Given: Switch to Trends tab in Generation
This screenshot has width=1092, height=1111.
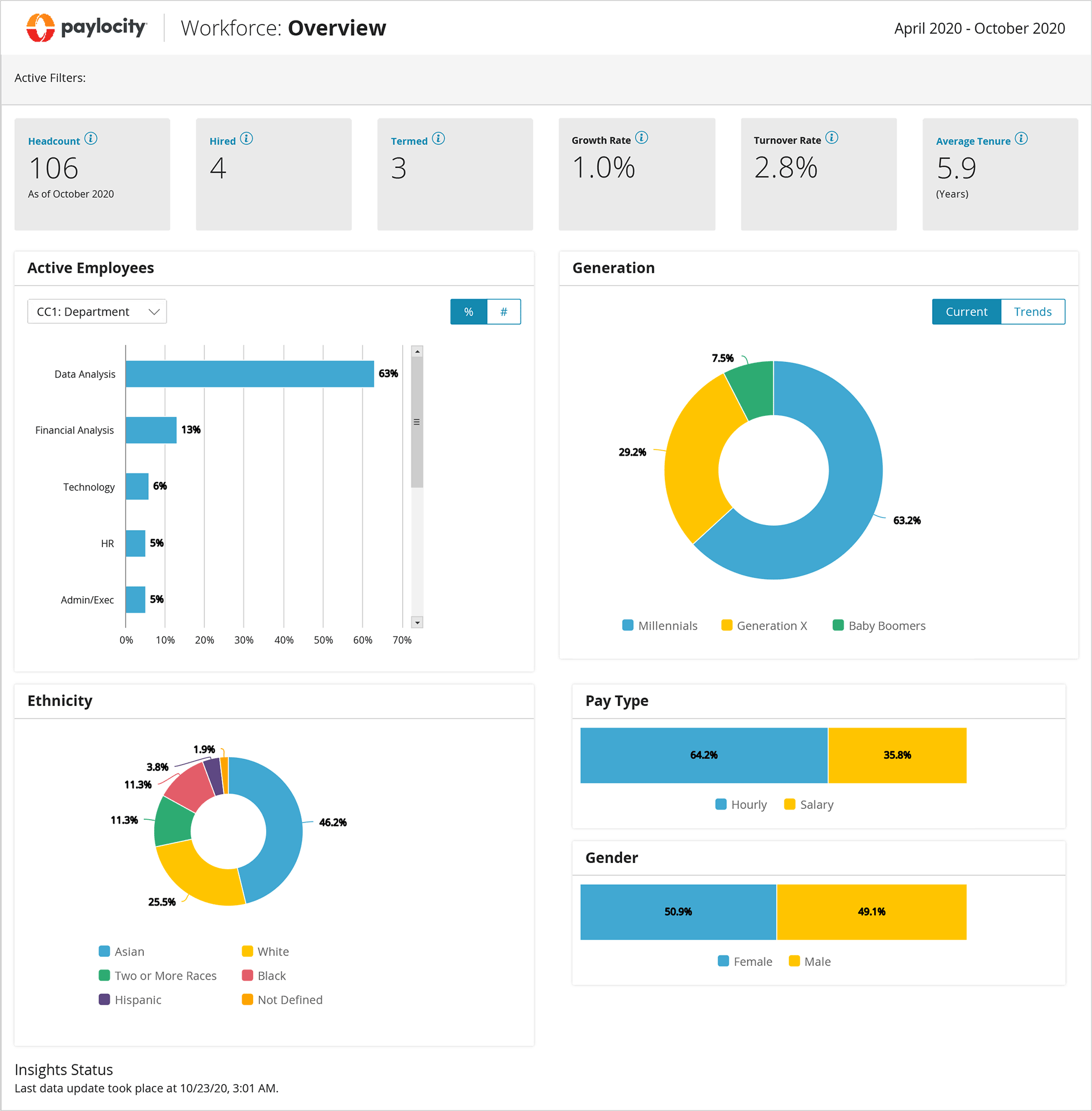Looking at the screenshot, I should click(x=1032, y=311).
